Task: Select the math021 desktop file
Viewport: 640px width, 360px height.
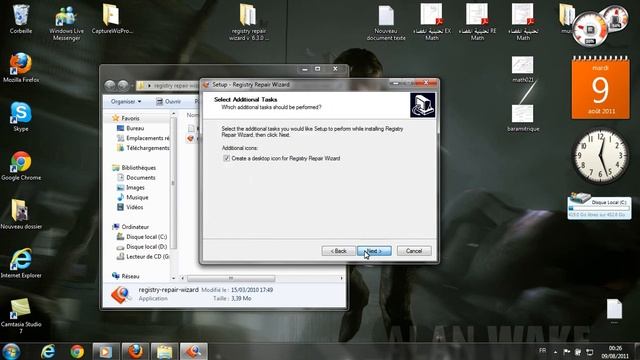Action: 523,69
